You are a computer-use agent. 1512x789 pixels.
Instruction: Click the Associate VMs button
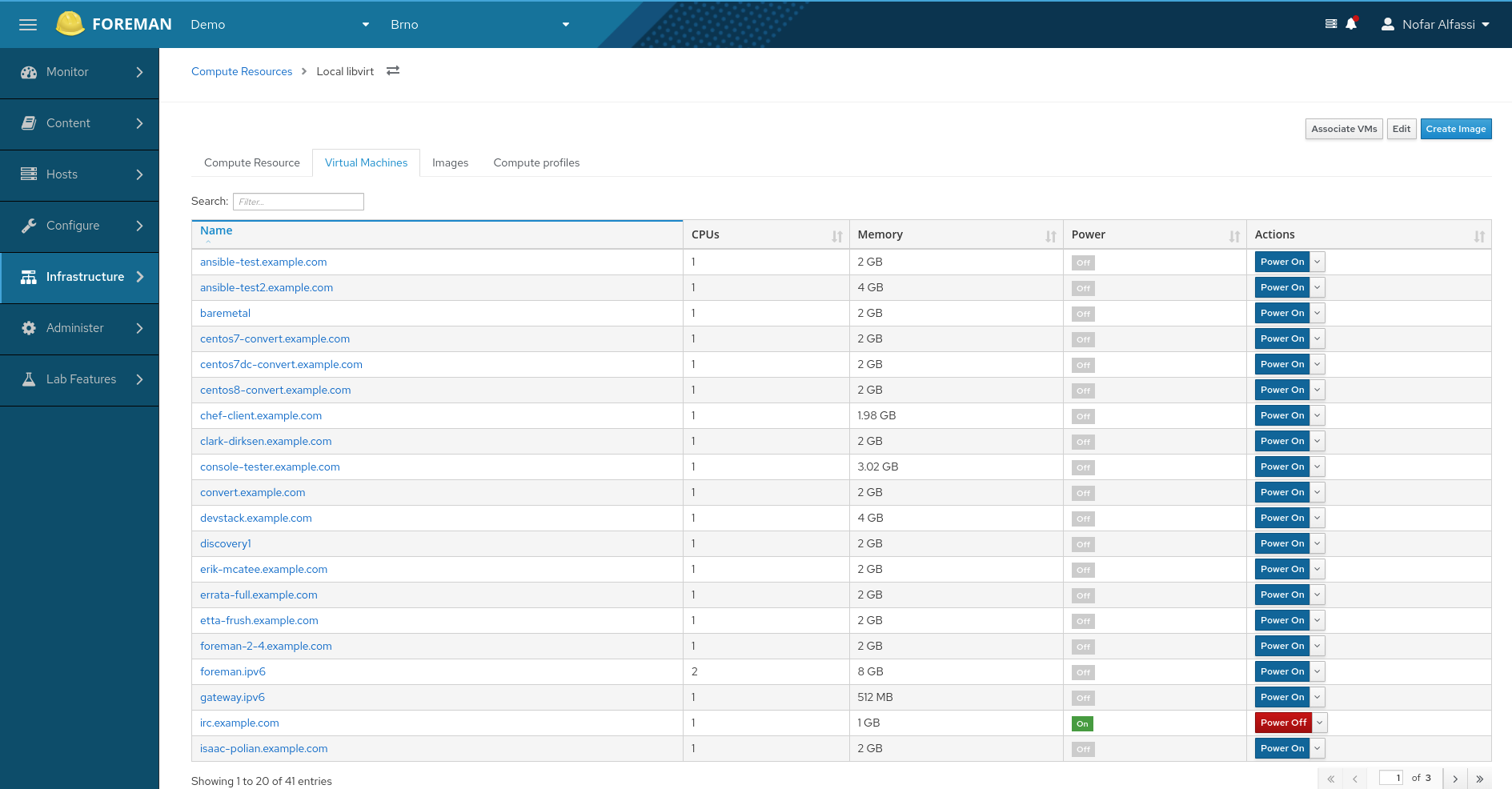[x=1344, y=129]
